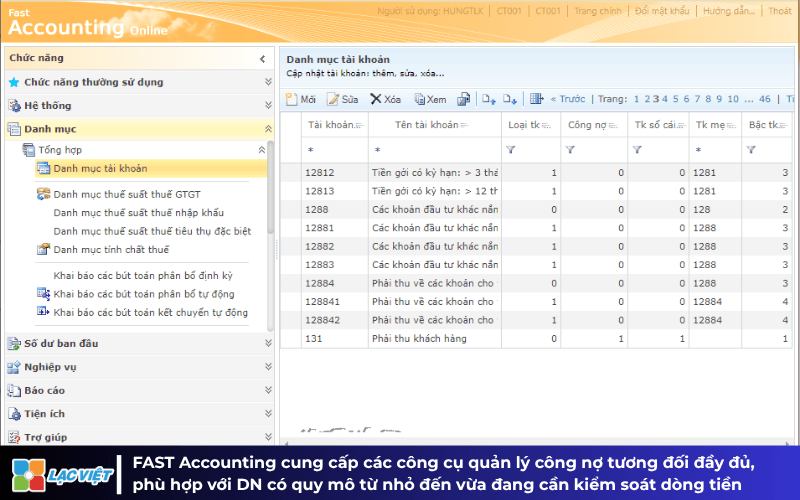The width and height of the screenshot is (800, 500).
Task: Select Danh mục tài khoản tree item
Action: pyautogui.click(x=151, y=168)
